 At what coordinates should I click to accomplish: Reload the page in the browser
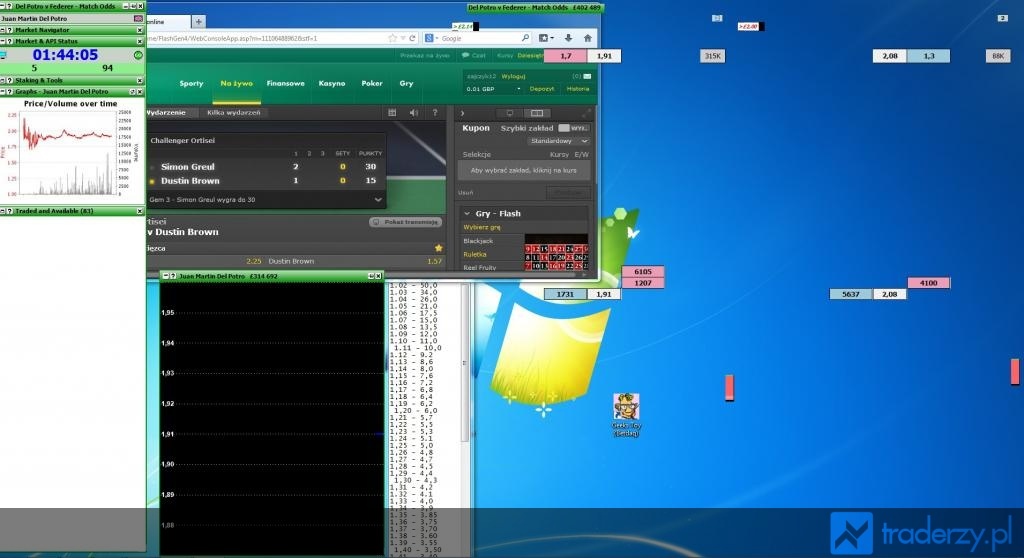tap(412, 38)
